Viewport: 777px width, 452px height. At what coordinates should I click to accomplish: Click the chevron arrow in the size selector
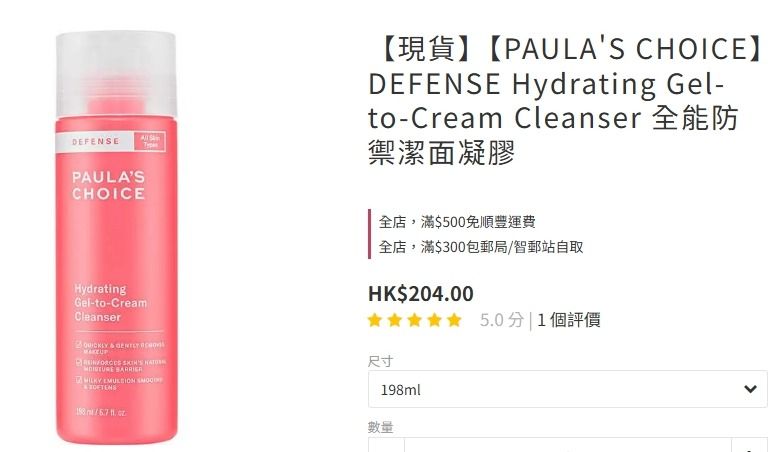[x=750, y=389]
